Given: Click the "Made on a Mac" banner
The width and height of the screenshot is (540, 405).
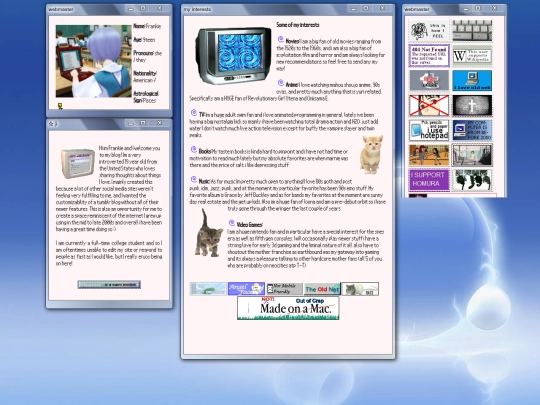Looking at the screenshot, I should point(288,308).
